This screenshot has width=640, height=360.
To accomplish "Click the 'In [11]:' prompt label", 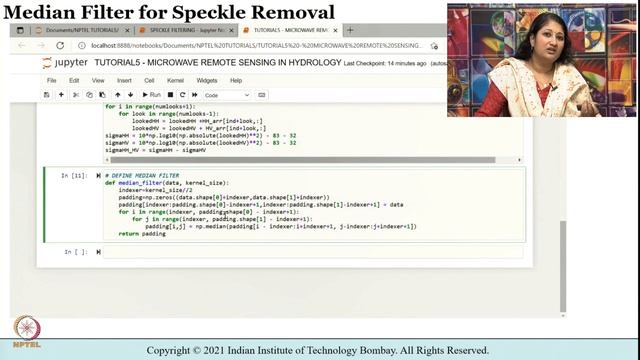I will pos(74,176).
